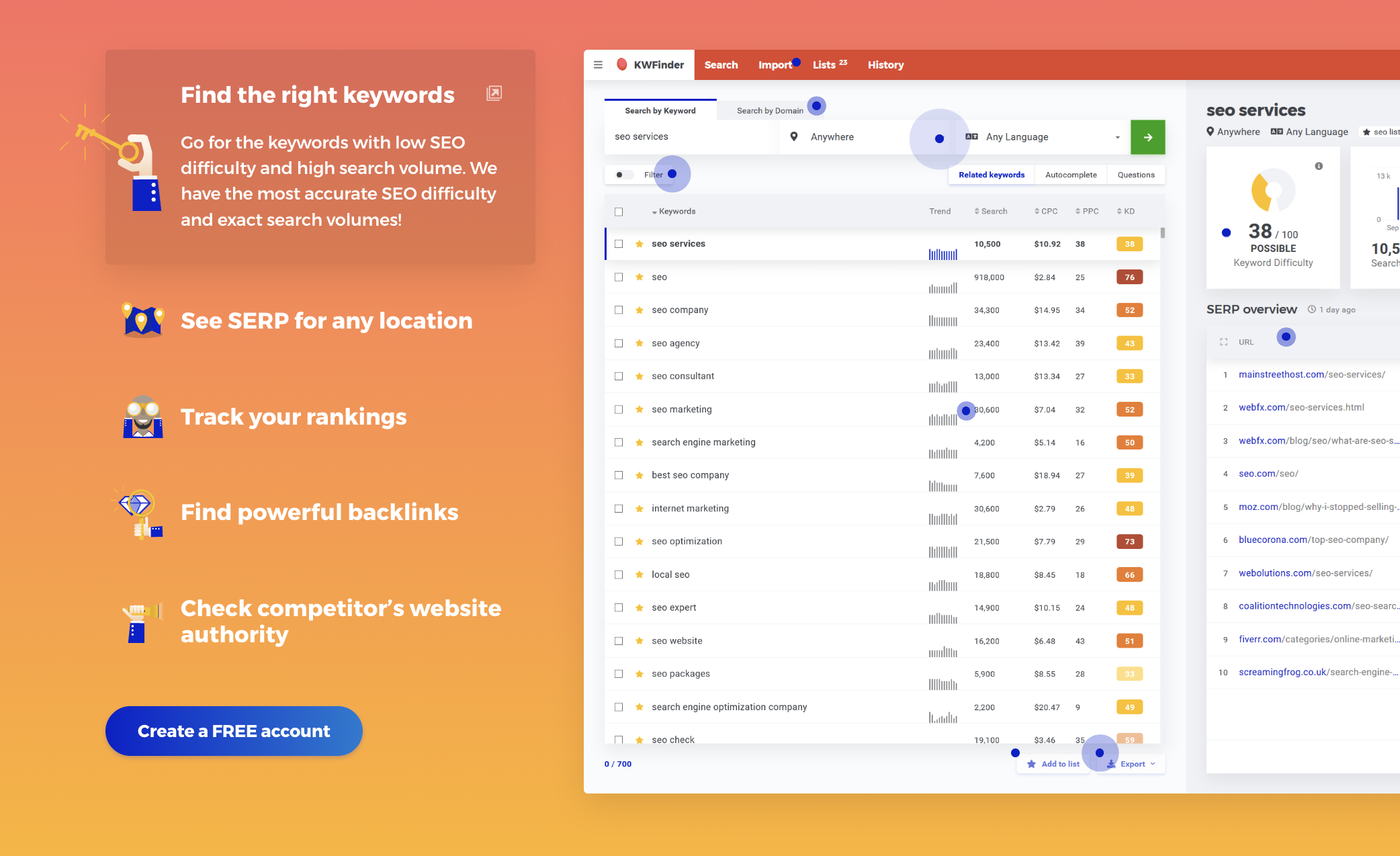Expand 'See SERP for any location' section
The height and width of the screenshot is (856, 1400).
tap(326, 320)
